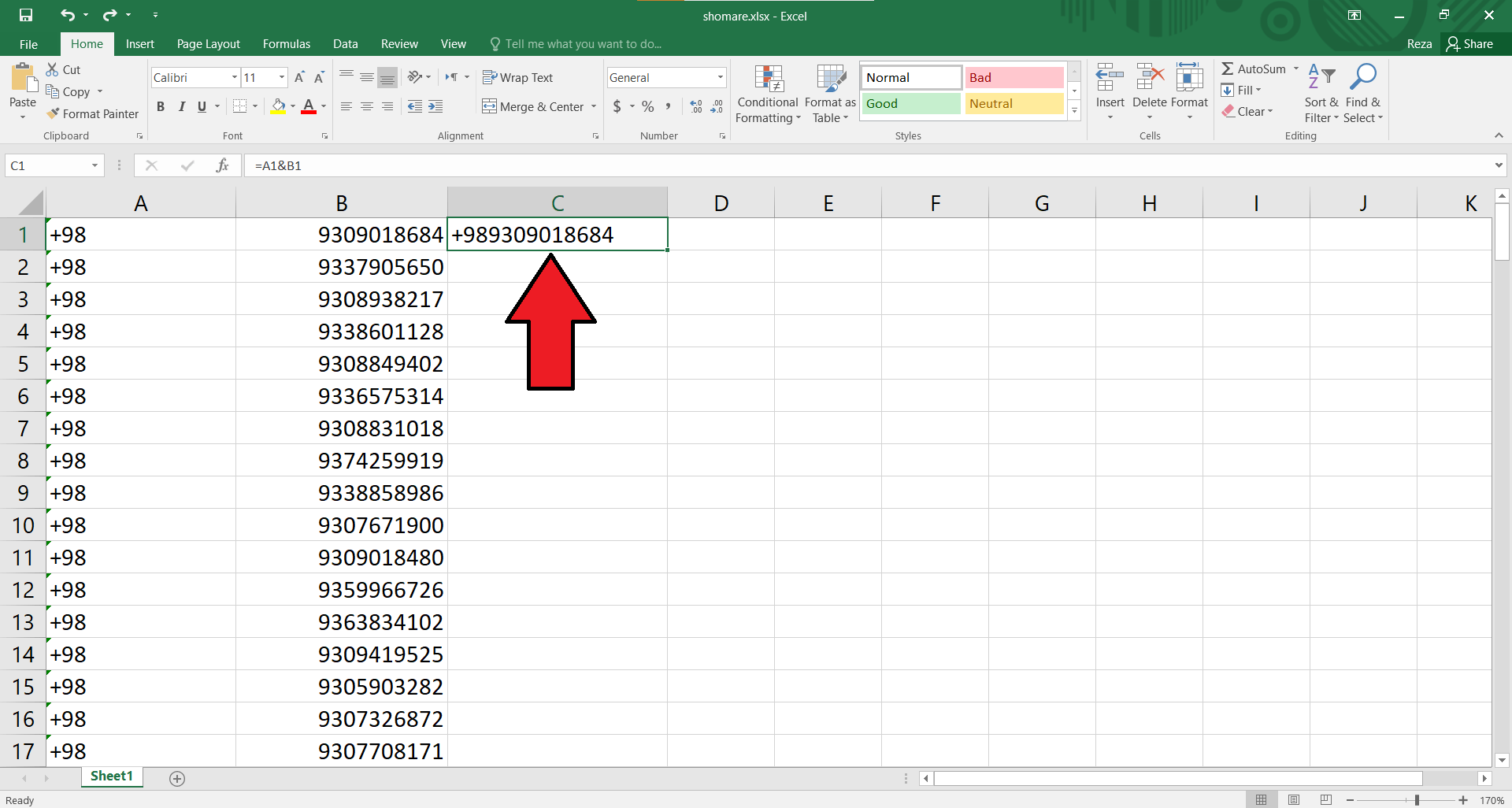1512x808 pixels.
Task: Expand the General number format dropdown
Action: 720,77
